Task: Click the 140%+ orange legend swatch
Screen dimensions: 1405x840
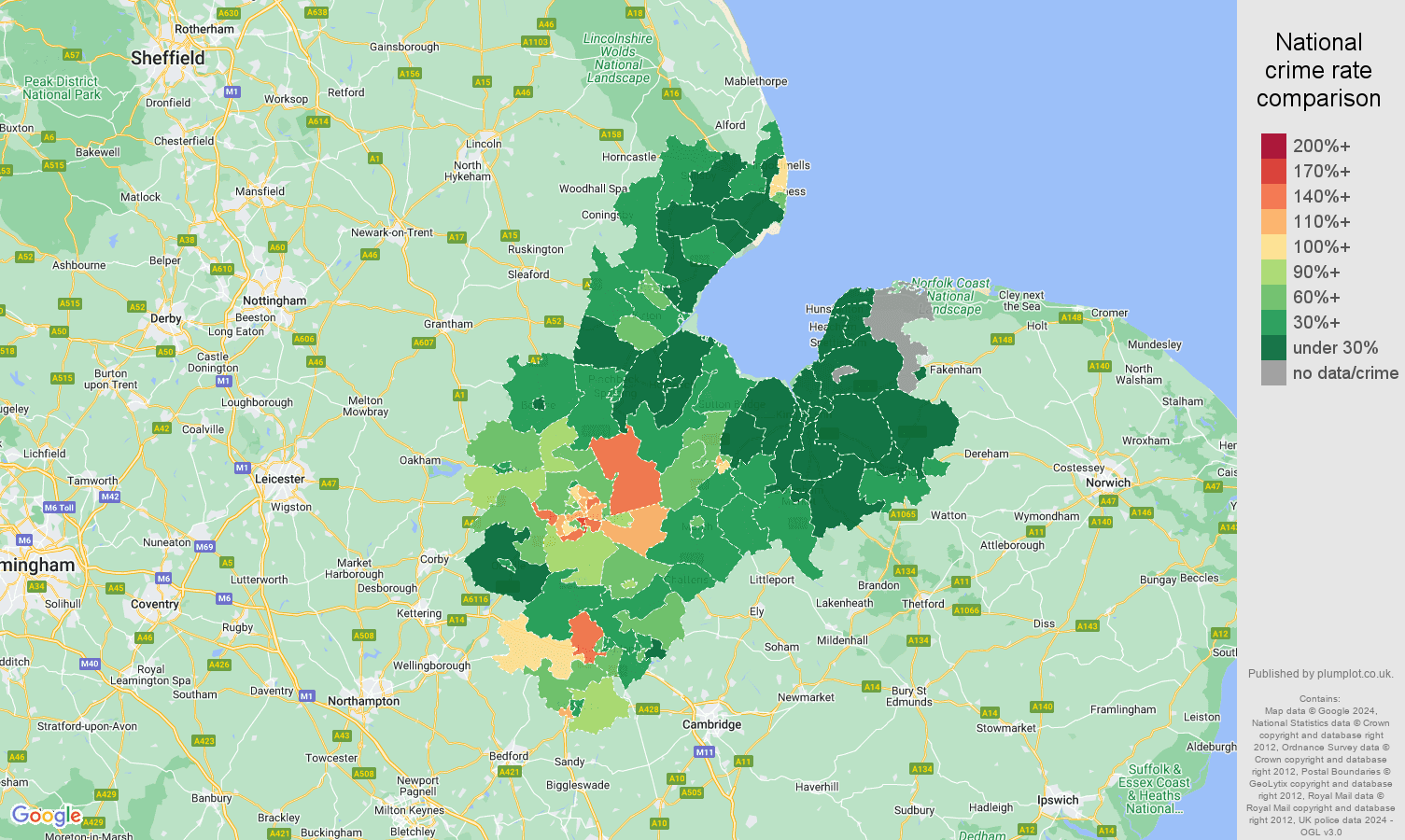Action: coord(1273,196)
